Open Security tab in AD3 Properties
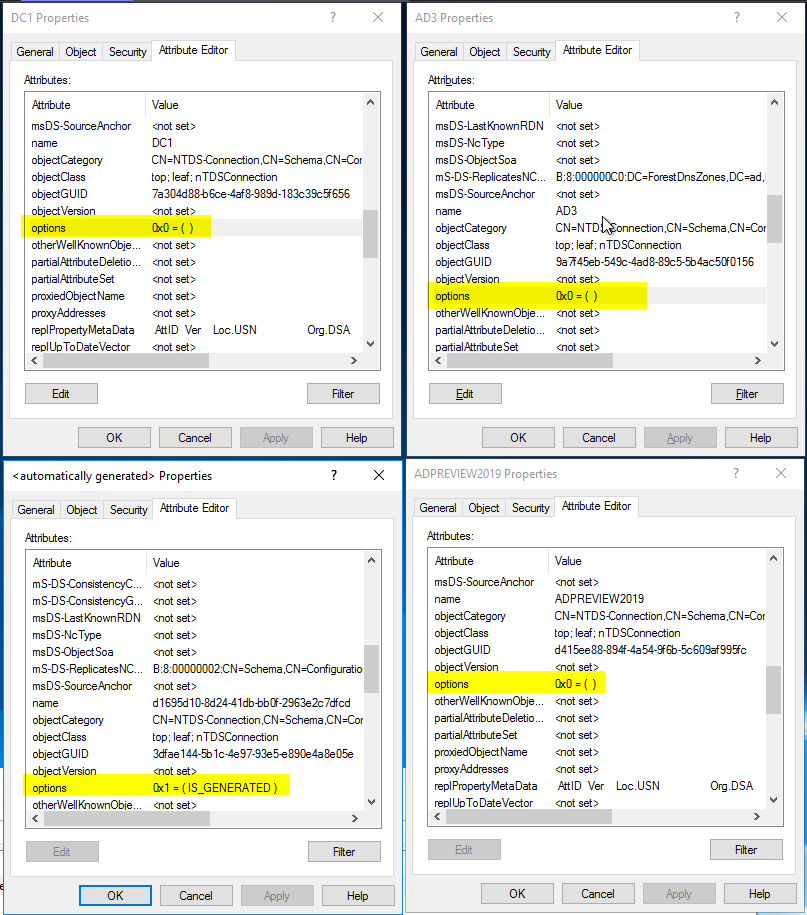807x915 pixels. point(531,52)
